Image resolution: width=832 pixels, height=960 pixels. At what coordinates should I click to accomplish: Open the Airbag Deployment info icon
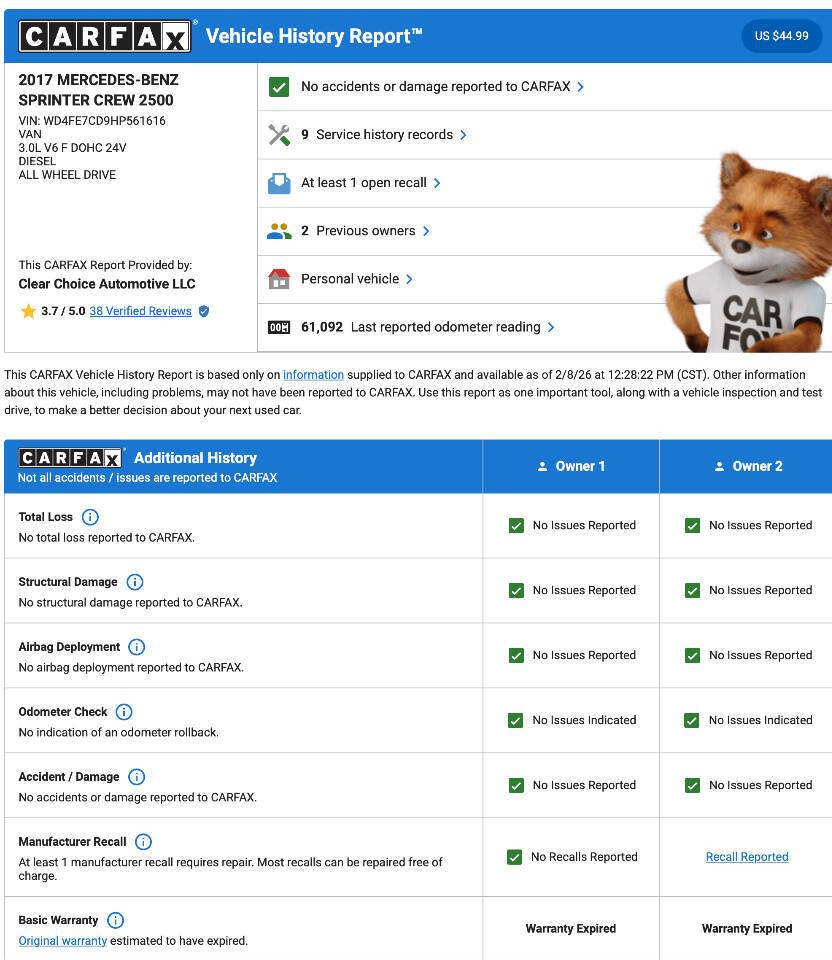(x=137, y=647)
